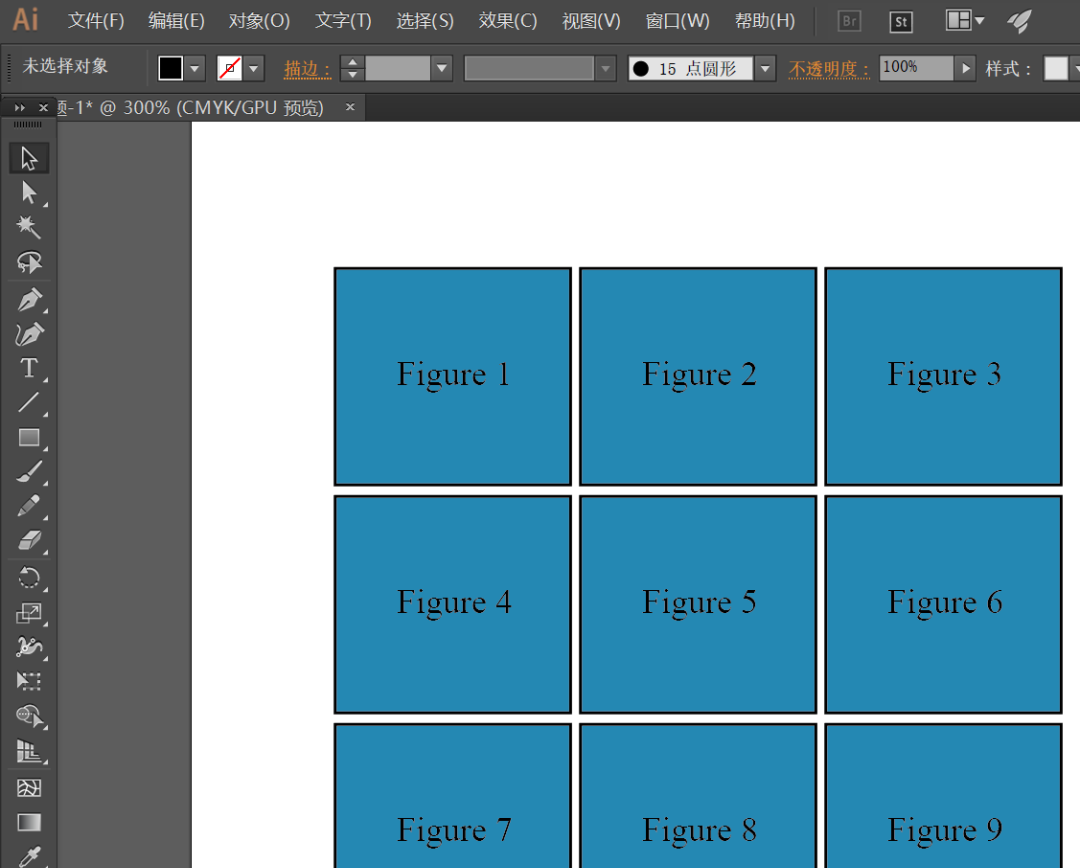Select the Warp tool
The height and width of the screenshot is (868, 1080).
click(x=29, y=647)
